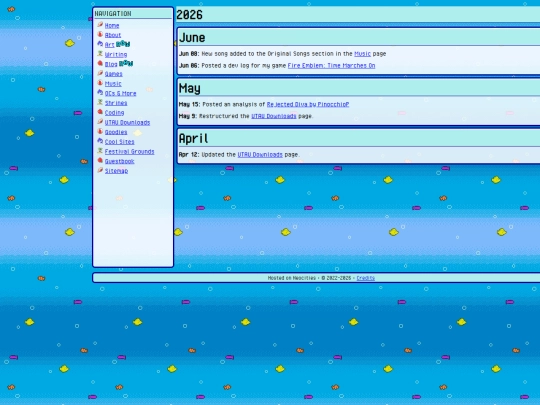Click the 2026 year heading
Image resolution: width=540 pixels, height=405 pixels.
(189, 15)
